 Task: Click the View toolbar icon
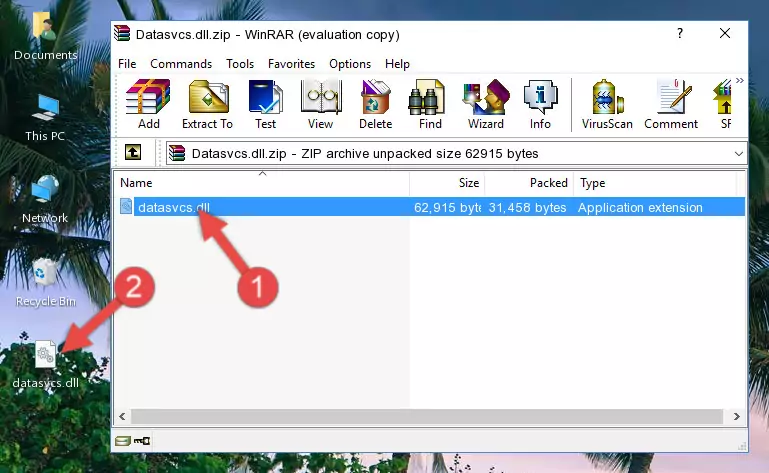[x=321, y=104]
